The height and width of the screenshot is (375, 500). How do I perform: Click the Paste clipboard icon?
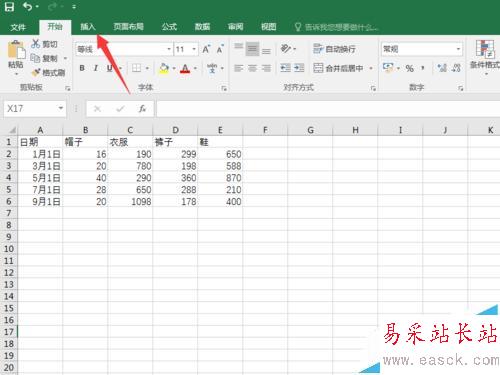pos(16,50)
